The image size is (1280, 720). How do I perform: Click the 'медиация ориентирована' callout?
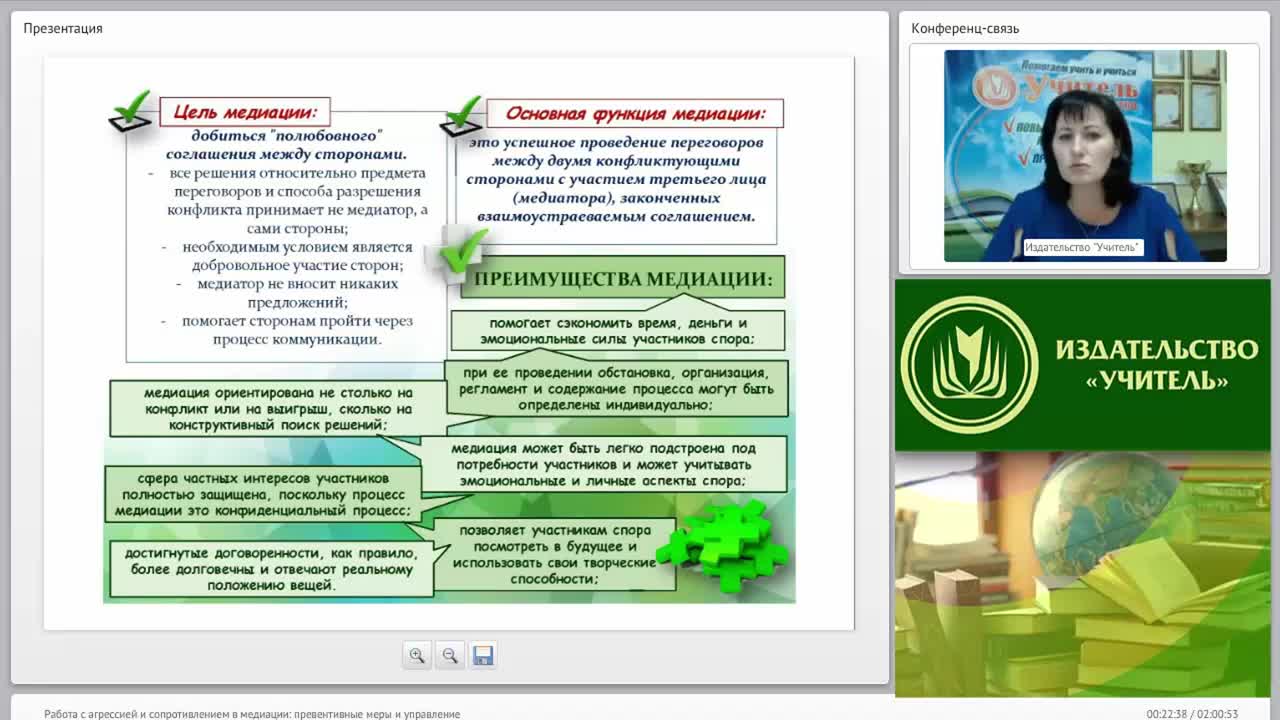(278, 408)
